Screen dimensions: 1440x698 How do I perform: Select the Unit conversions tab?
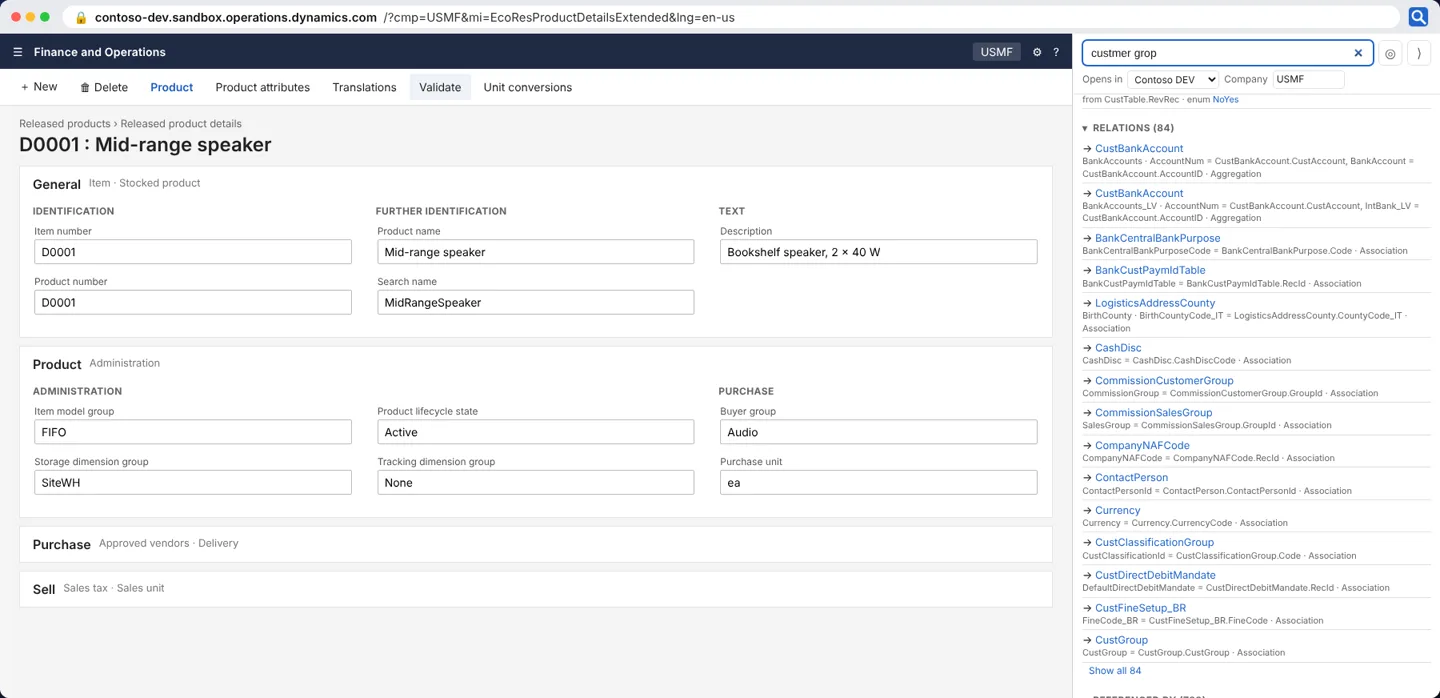click(x=528, y=87)
